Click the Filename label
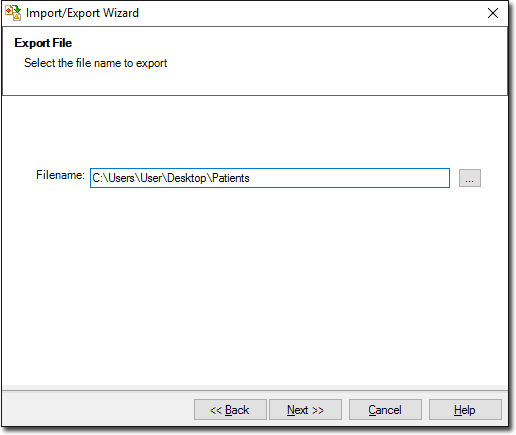This screenshot has width=516, height=435. click(60, 175)
